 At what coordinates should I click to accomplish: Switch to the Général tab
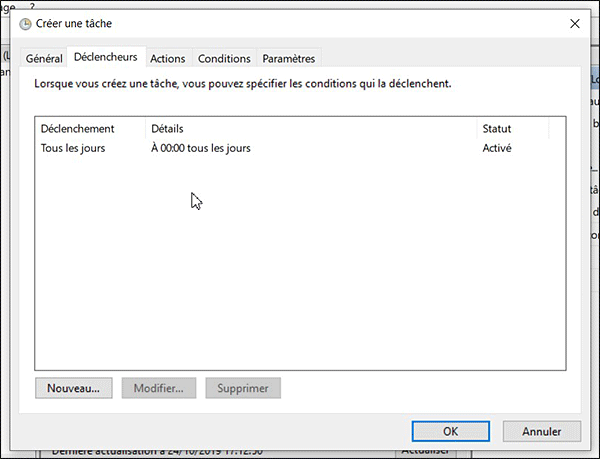pos(44,59)
